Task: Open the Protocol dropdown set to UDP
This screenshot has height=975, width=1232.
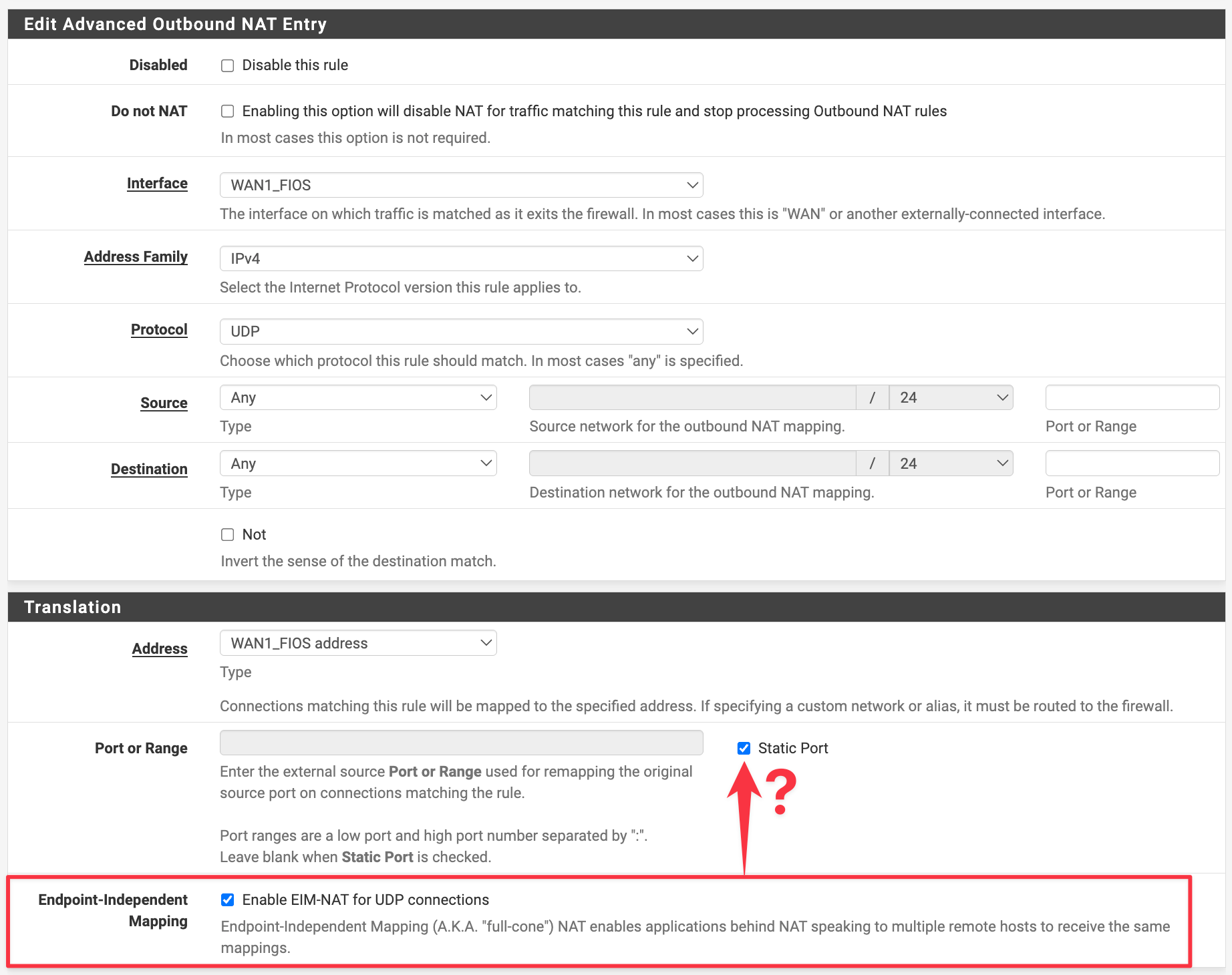Action: tap(461, 331)
